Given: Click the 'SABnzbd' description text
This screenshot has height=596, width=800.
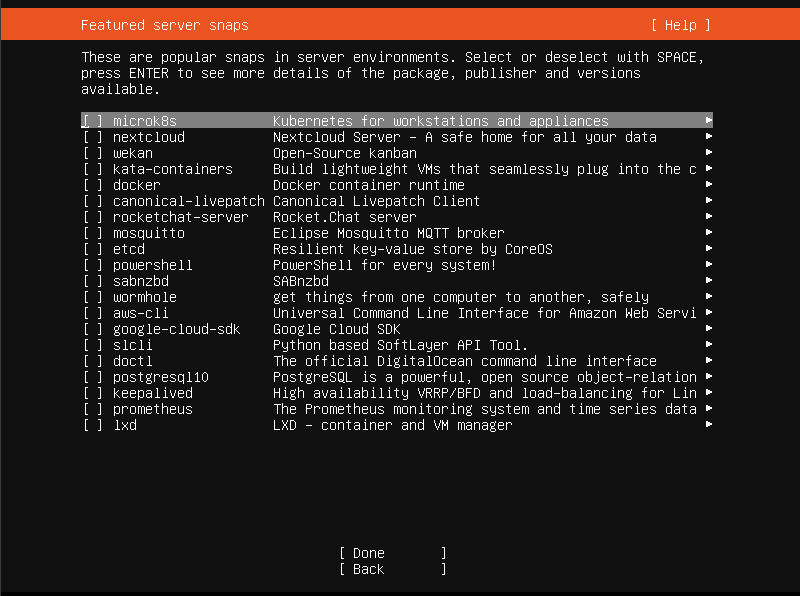Looking at the screenshot, I should [301, 281].
